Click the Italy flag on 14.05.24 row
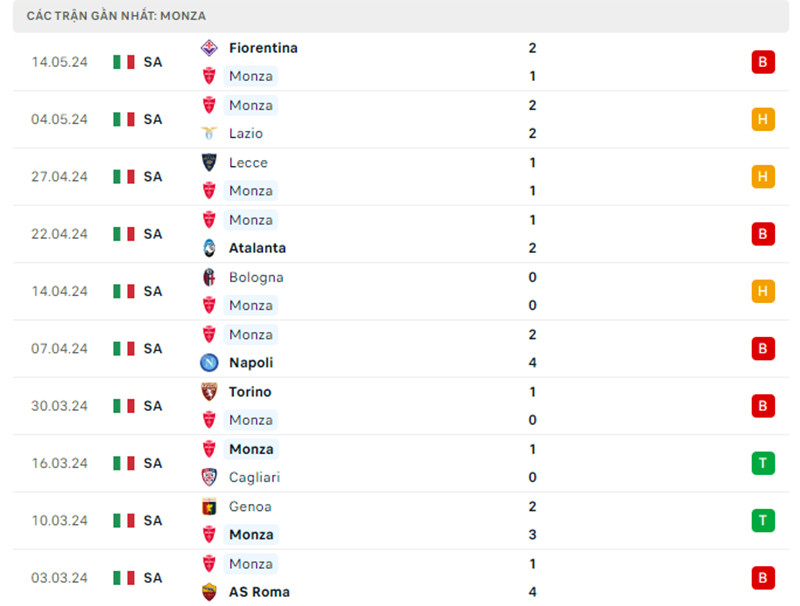800x606 pixels. (124, 62)
